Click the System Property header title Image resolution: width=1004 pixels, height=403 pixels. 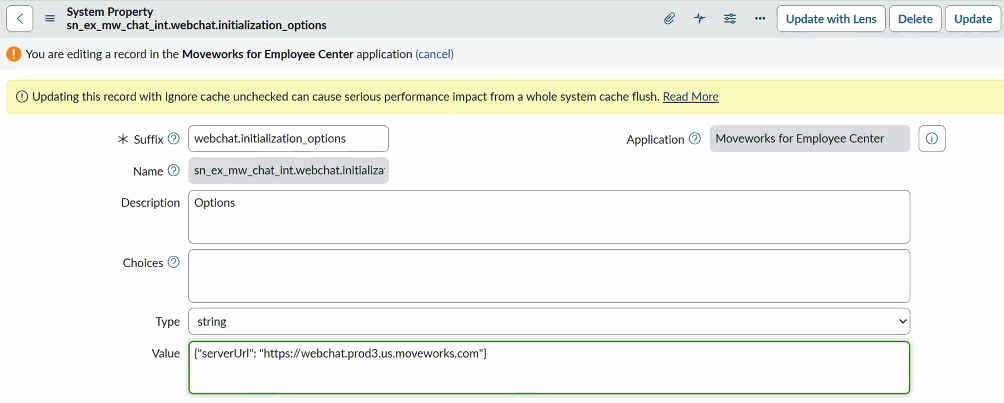click(x=109, y=12)
